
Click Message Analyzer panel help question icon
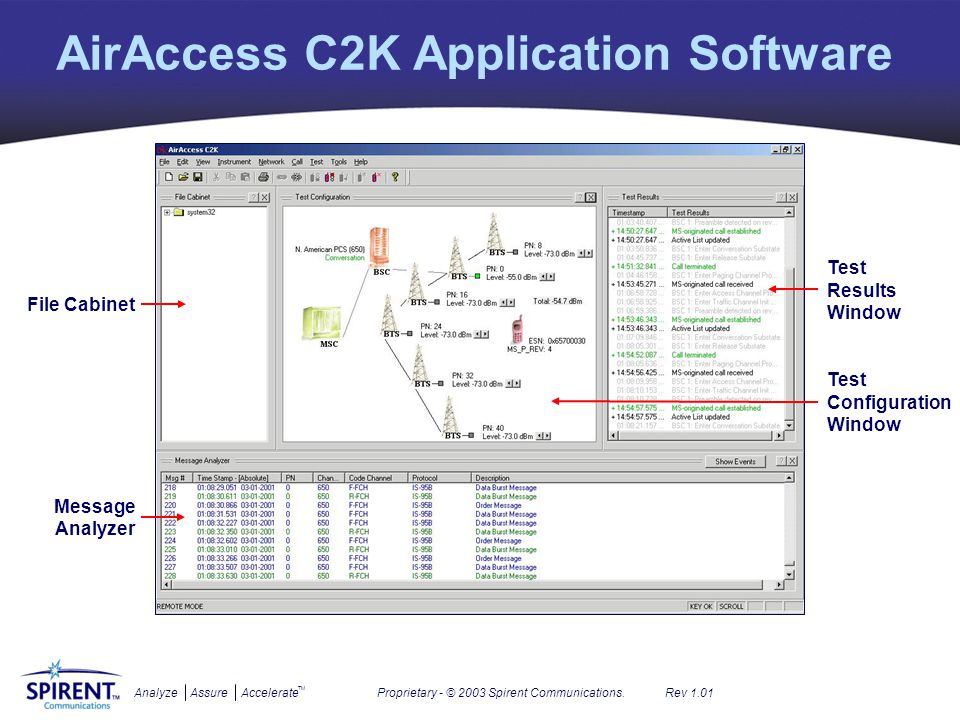click(781, 461)
